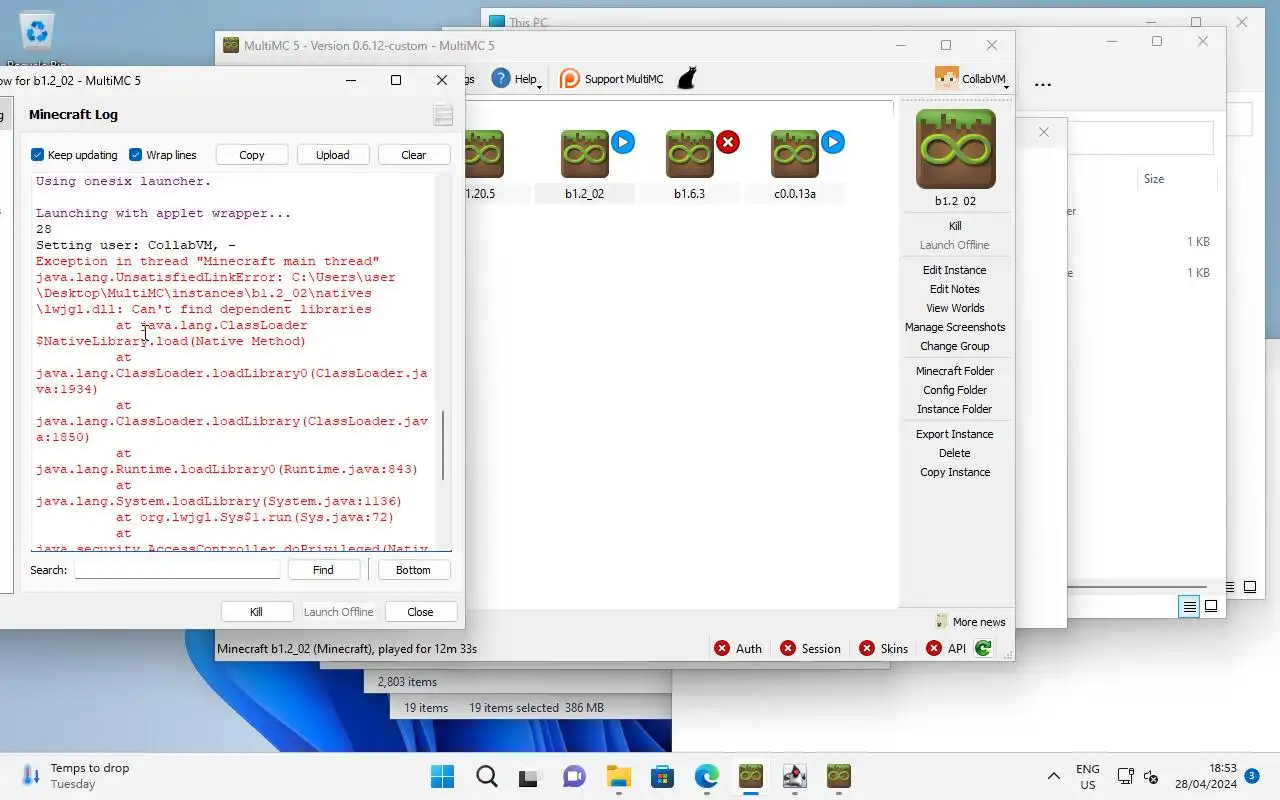
Task: Click the ENG US language indicator
Action: pyautogui.click(x=1088, y=776)
